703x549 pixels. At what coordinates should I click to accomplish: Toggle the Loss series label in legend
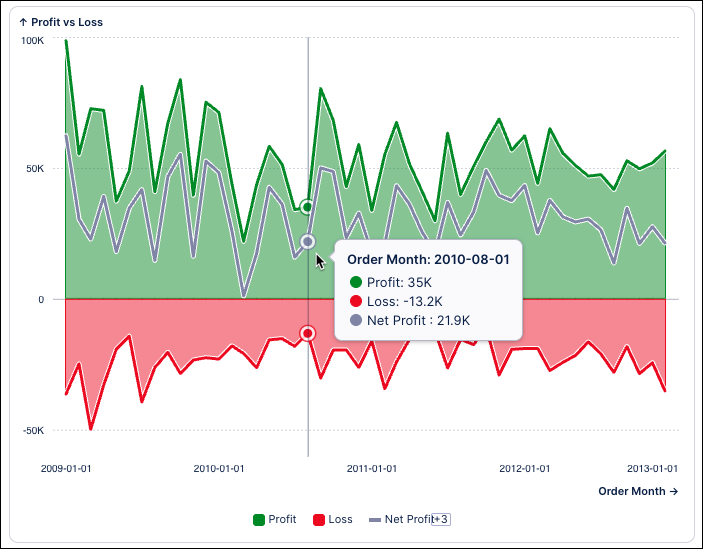[x=340, y=519]
